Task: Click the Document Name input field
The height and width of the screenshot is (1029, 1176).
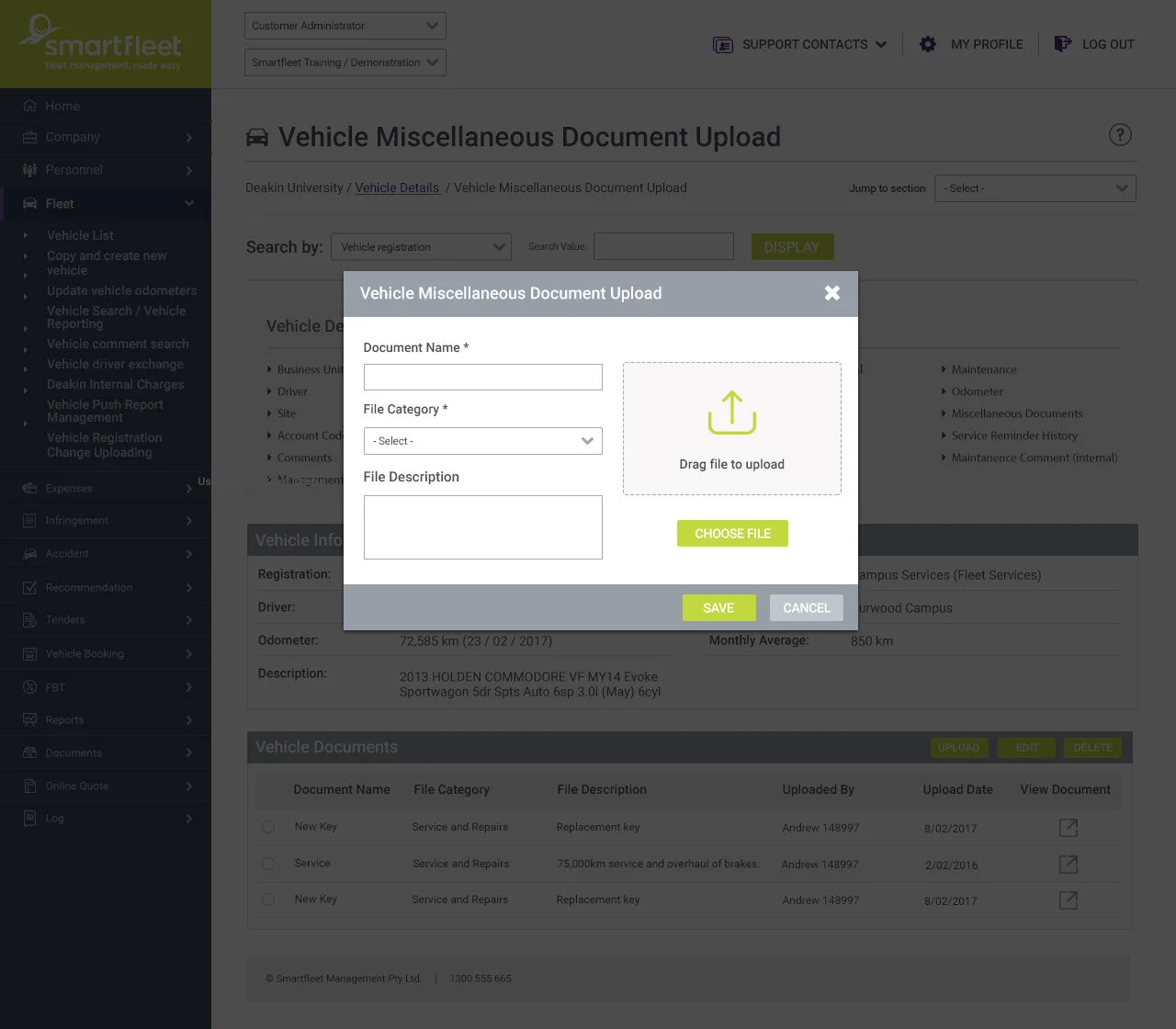Action: click(x=482, y=377)
